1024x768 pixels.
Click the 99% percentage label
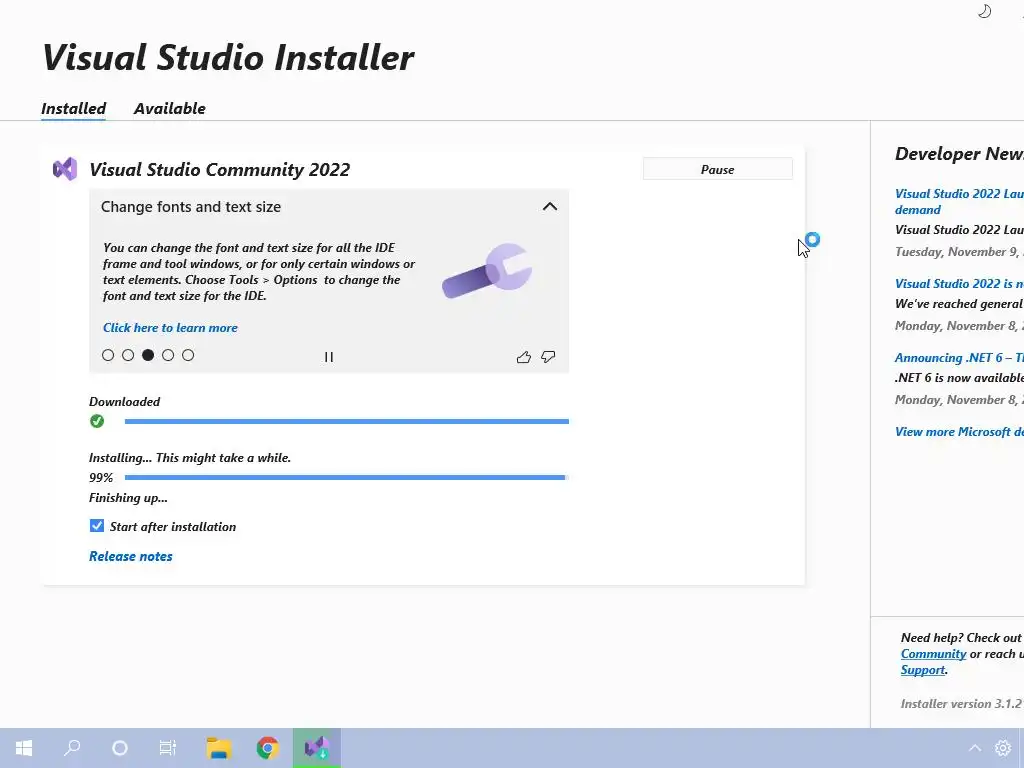coord(101,478)
